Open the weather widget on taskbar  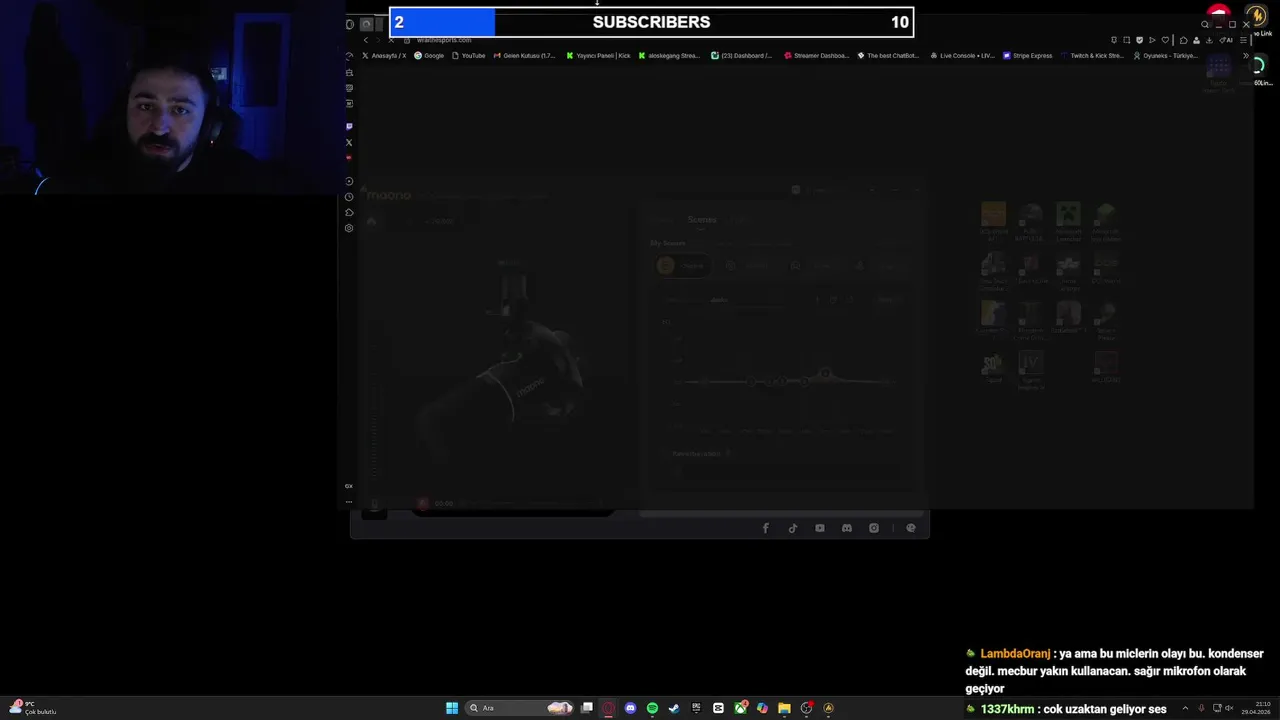[32, 708]
